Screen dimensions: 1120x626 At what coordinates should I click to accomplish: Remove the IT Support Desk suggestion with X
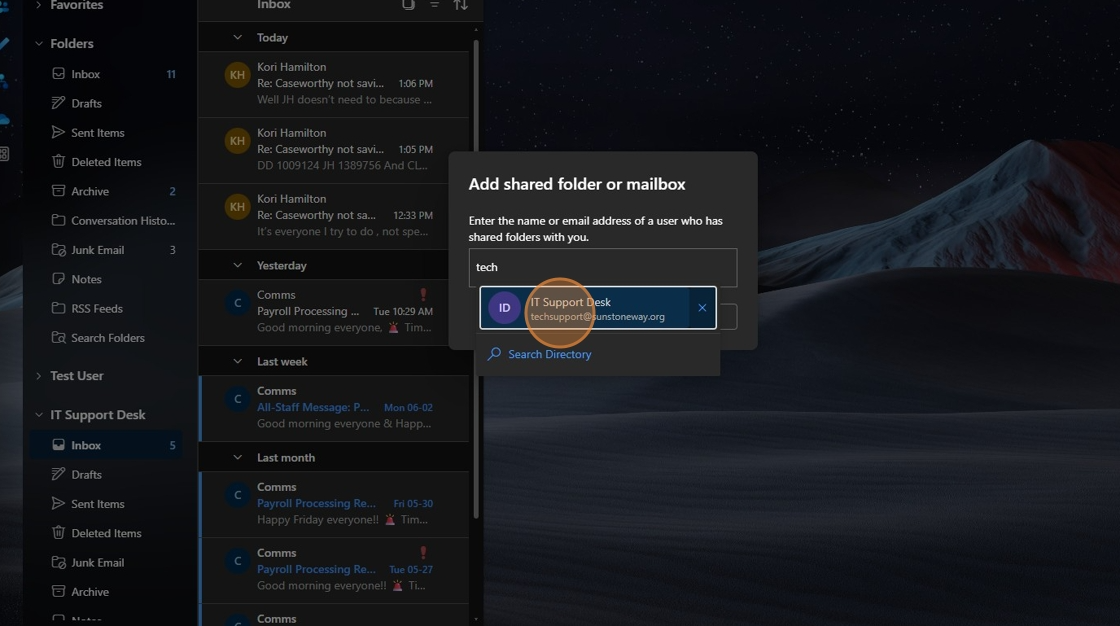702,308
